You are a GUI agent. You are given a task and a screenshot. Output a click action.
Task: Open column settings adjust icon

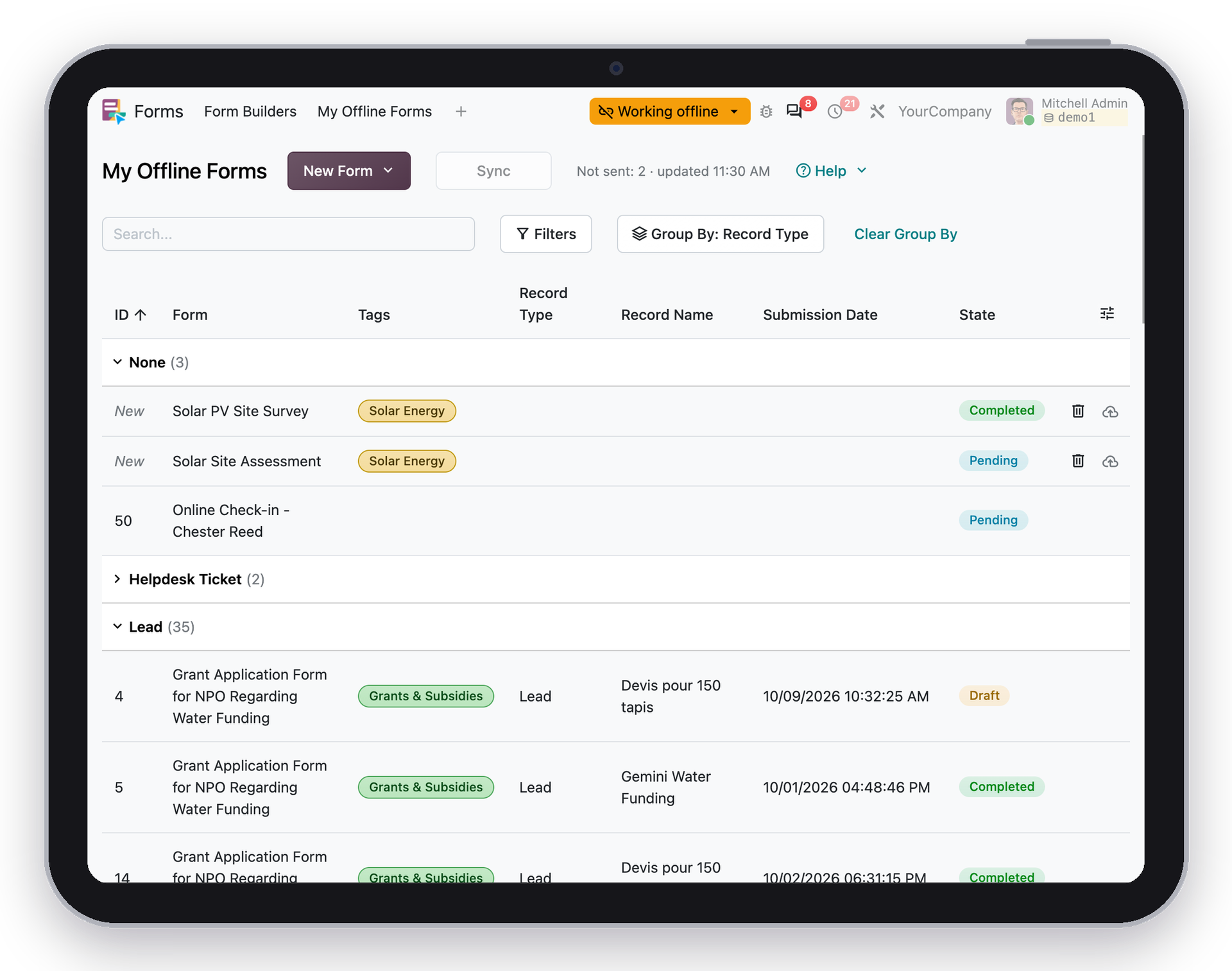[x=1107, y=314]
